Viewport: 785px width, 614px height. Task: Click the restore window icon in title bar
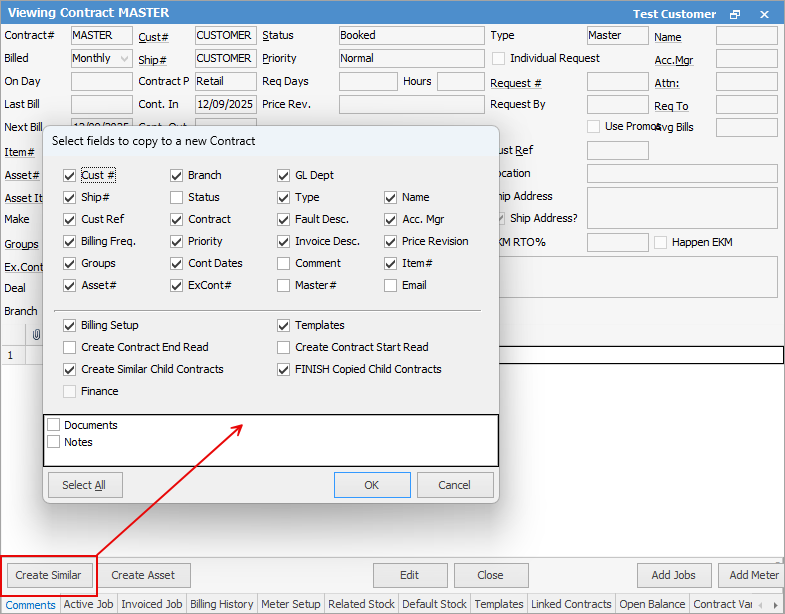[x=735, y=14]
